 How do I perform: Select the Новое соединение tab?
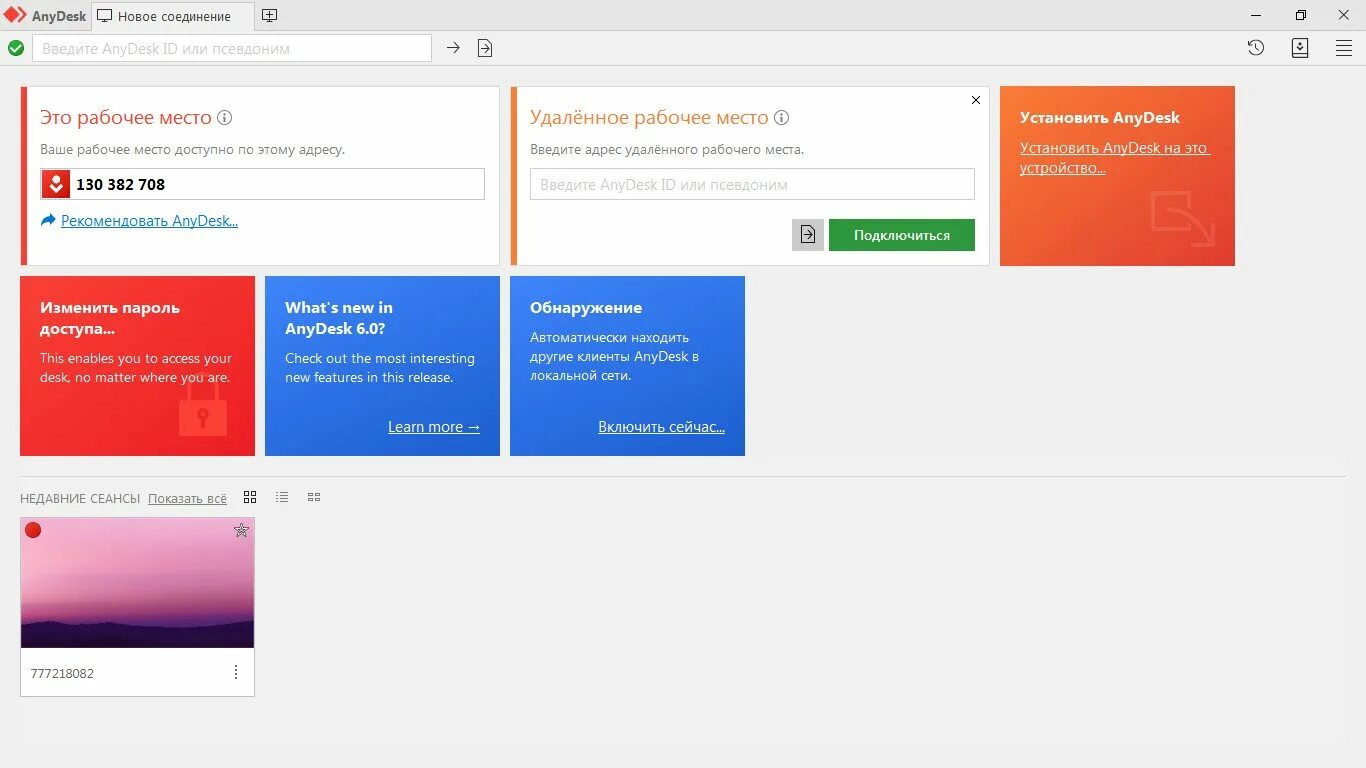click(x=173, y=16)
